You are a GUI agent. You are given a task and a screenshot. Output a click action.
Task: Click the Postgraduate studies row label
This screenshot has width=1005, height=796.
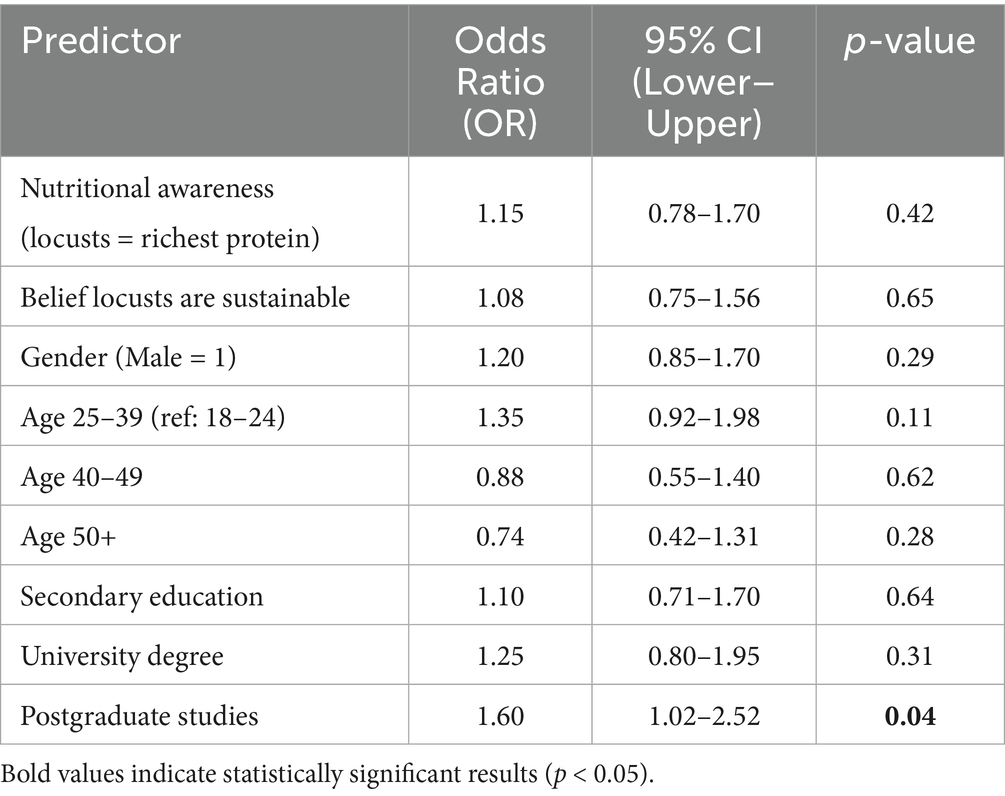click(x=140, y=716)
